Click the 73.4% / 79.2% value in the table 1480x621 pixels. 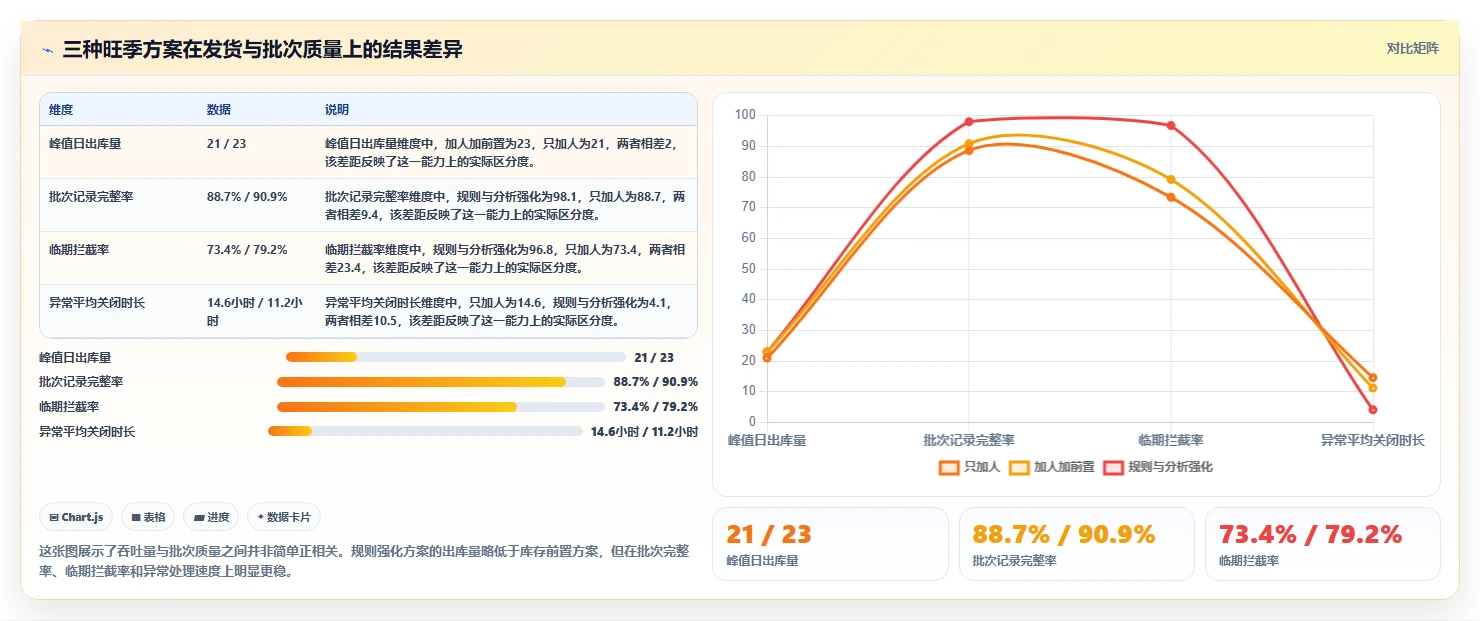pos(247,250)
